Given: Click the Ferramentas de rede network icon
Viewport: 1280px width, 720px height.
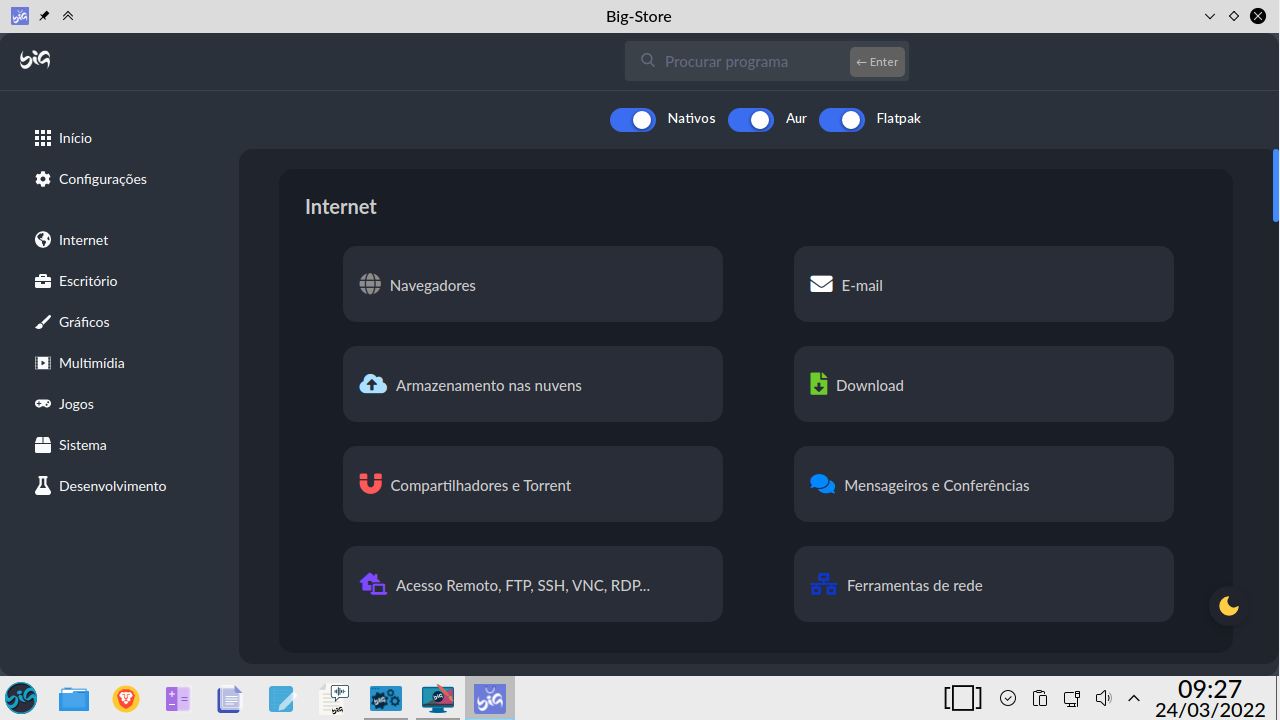Looking at the screenshot, I should coord(822,584).
